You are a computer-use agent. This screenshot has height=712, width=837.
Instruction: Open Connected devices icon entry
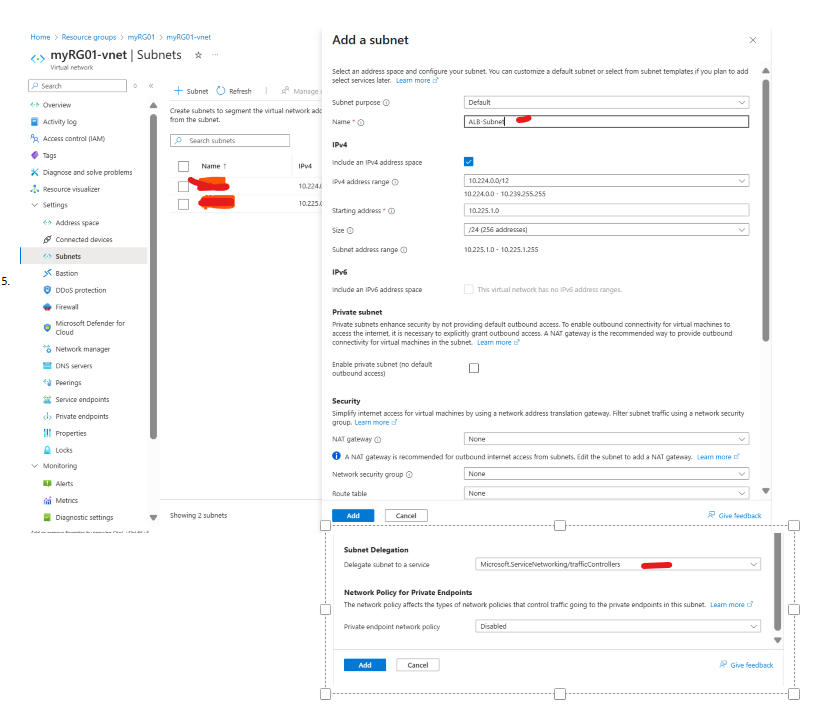coord(48,239)
